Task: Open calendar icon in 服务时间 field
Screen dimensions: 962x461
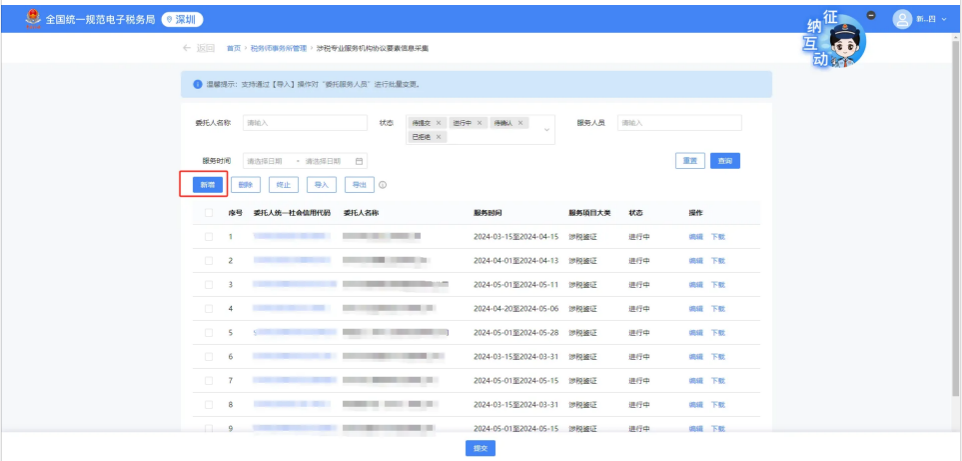Action: pos(360,161)
